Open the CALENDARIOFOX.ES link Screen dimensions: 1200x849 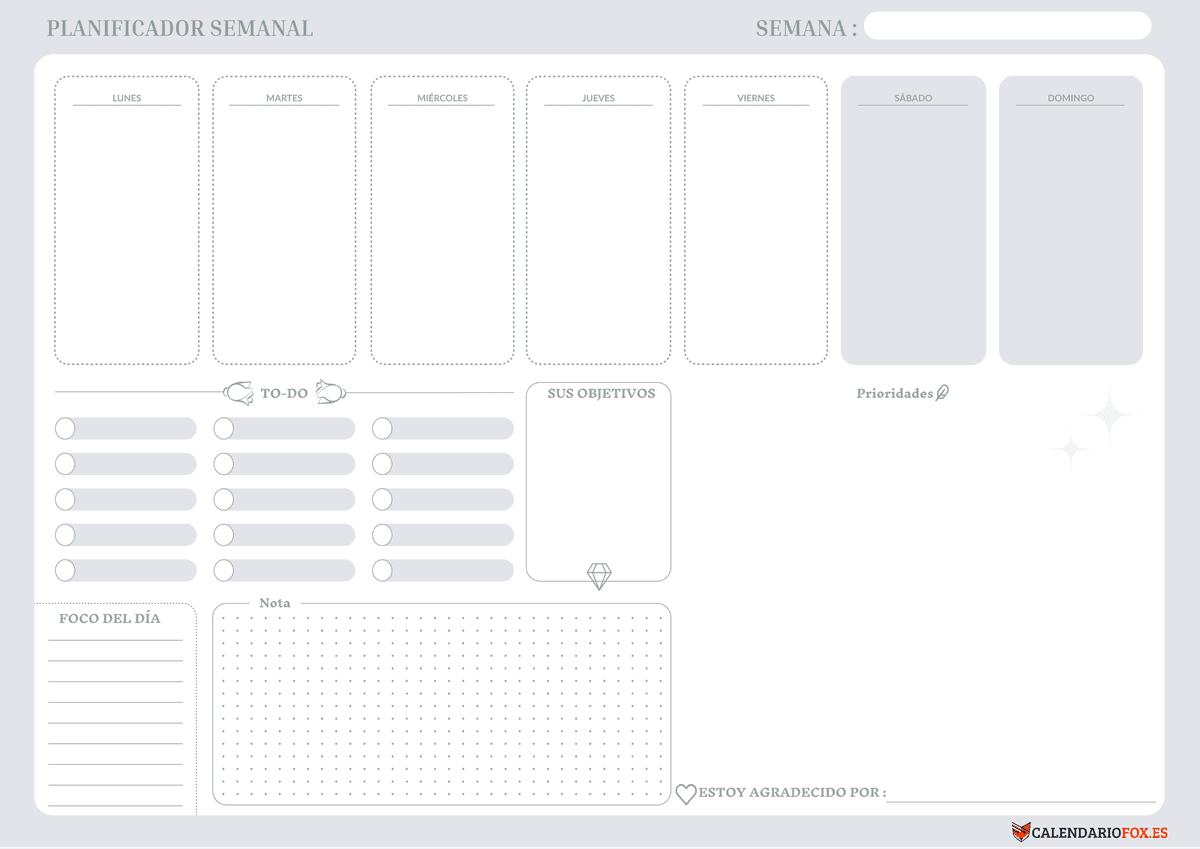[1099, 832]
